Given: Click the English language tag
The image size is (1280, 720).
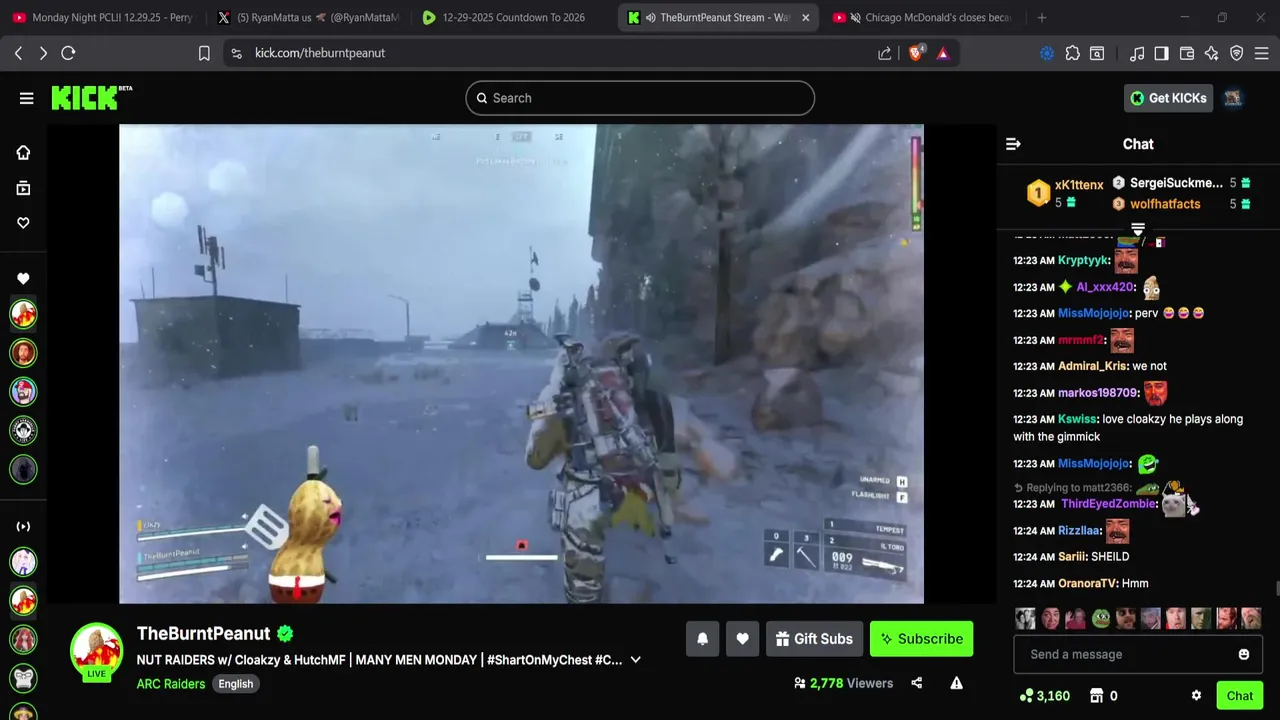Looking at the screenshot, I should coord(236,684).
